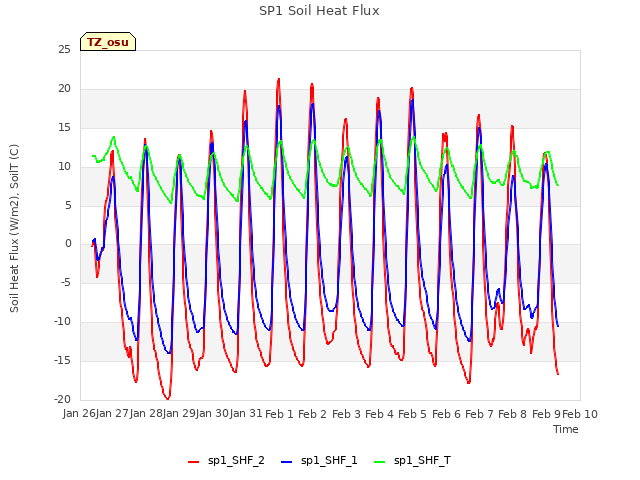Click the blue line peak near Feb 5
Image resolution: width=640 pixels, height=480 pixels.
tap(413, 100)
